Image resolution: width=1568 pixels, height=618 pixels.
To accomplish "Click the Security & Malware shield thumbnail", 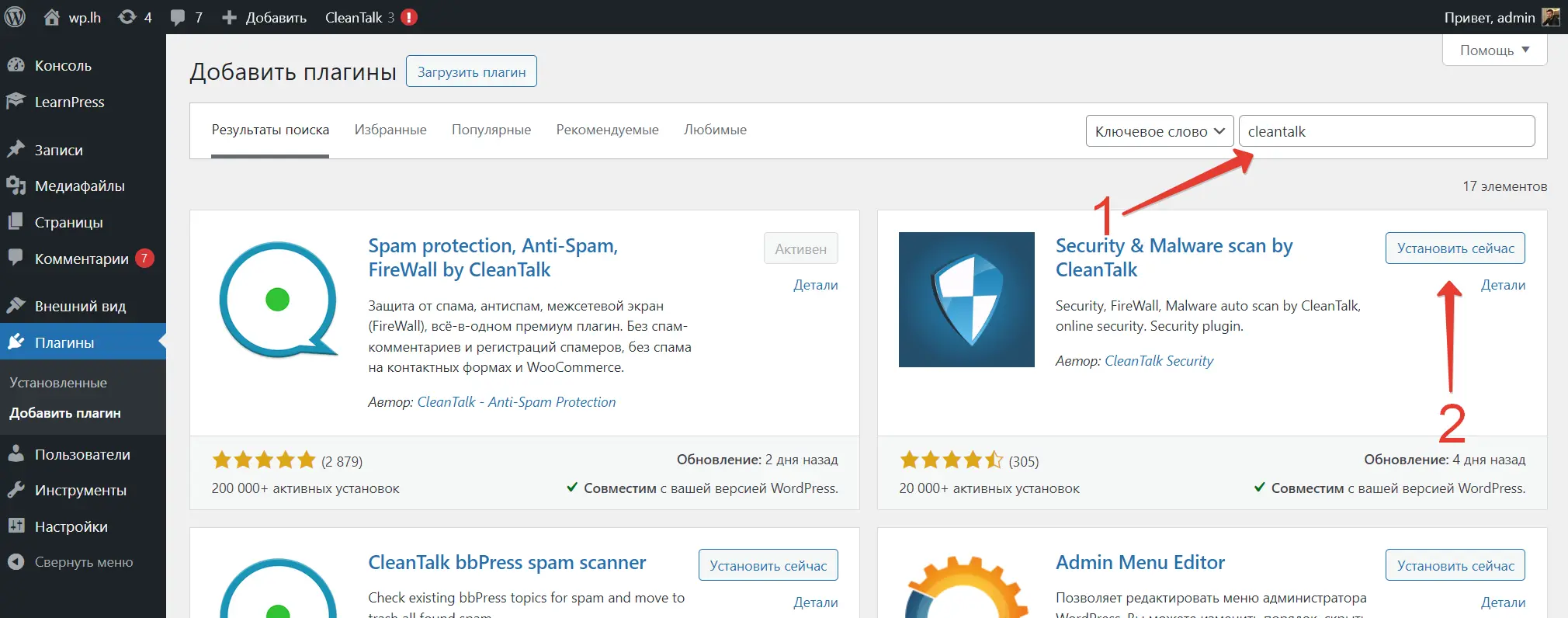I will 966,300.
